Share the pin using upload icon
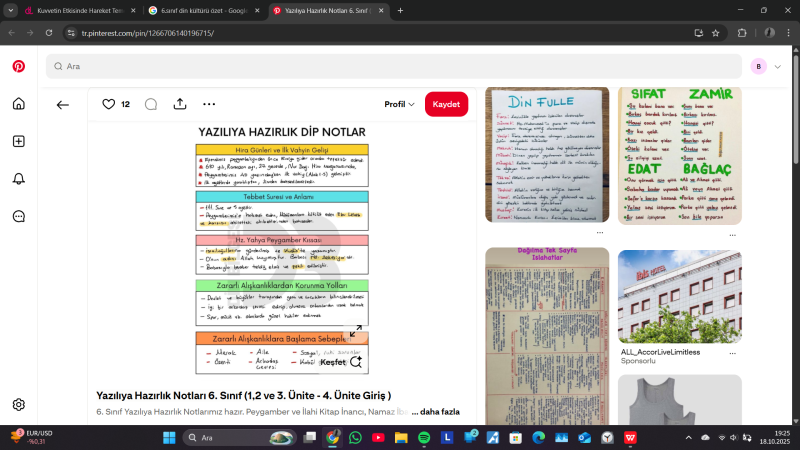Viewport: 800px width, 450px height. (x=180, y=104)
